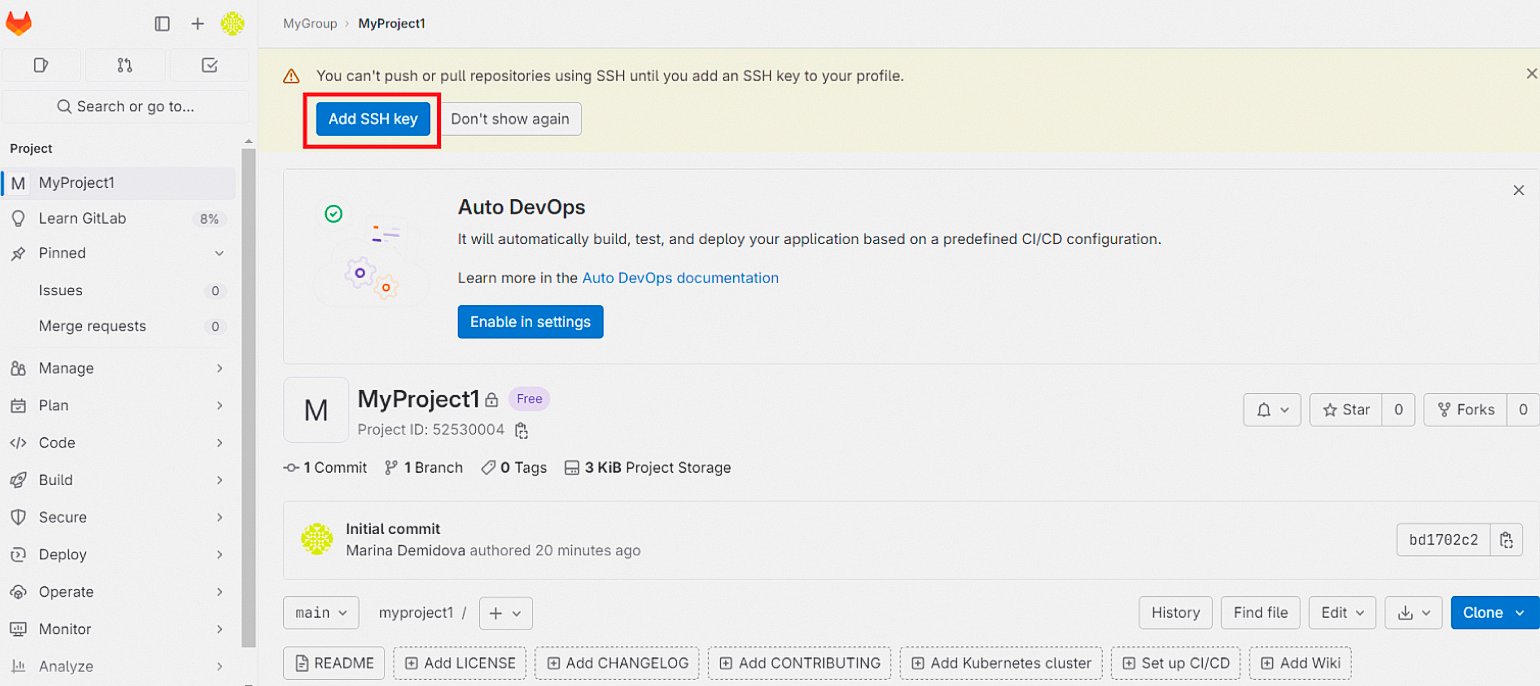Click the plus Create new icon

[198, 23]
